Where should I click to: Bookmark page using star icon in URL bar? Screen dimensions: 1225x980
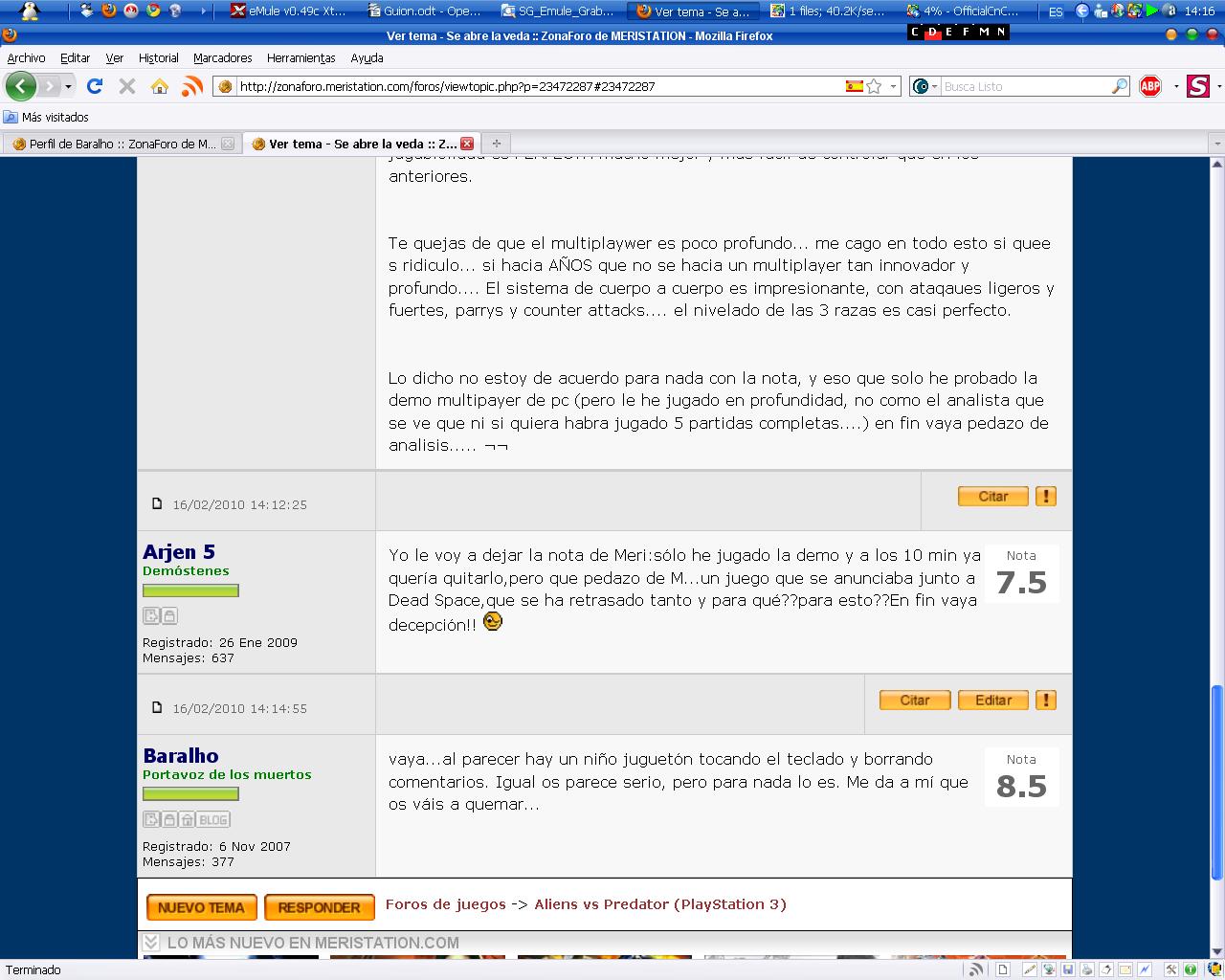(874, 86)
